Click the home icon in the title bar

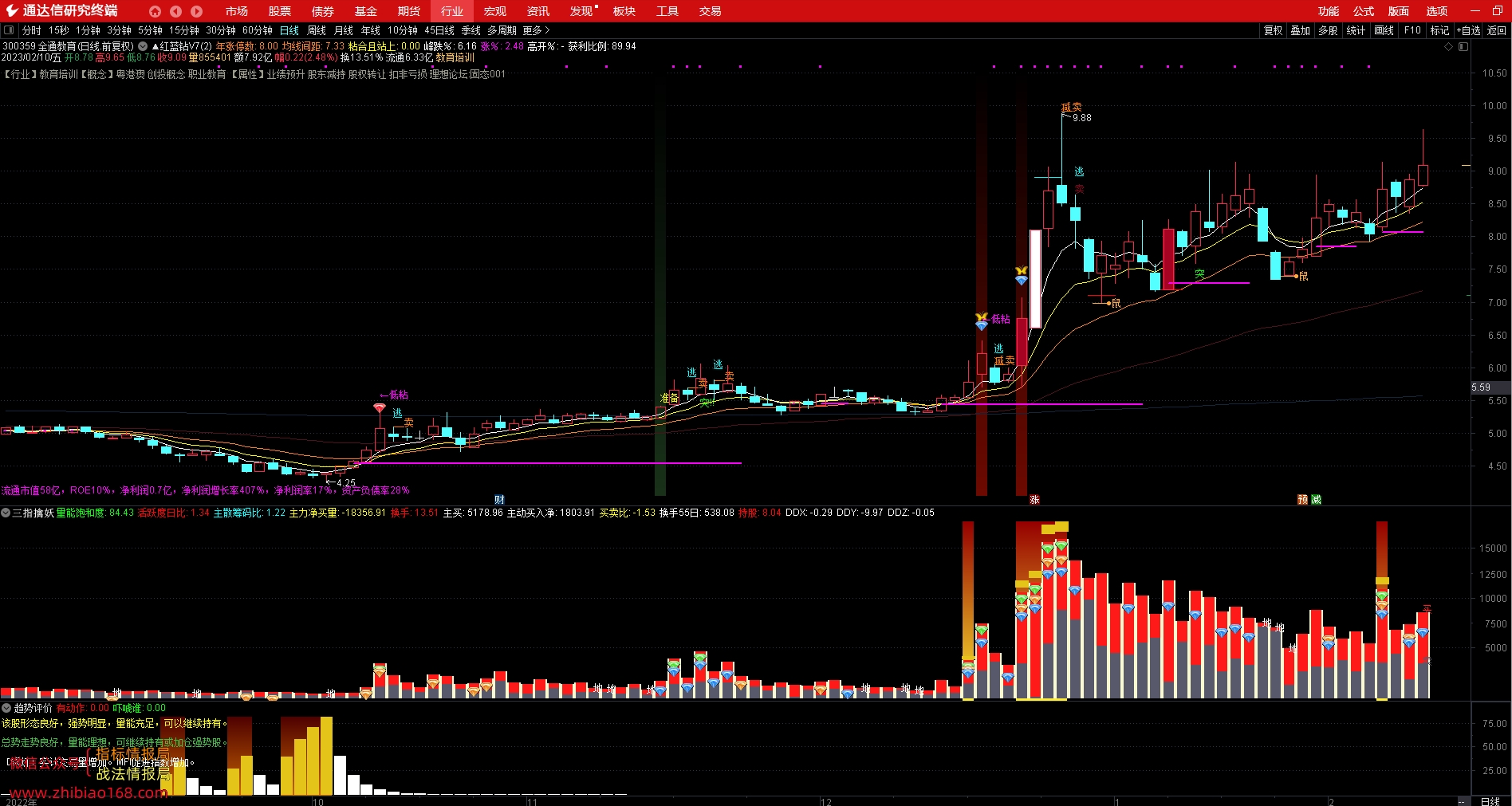pos(155,11)
